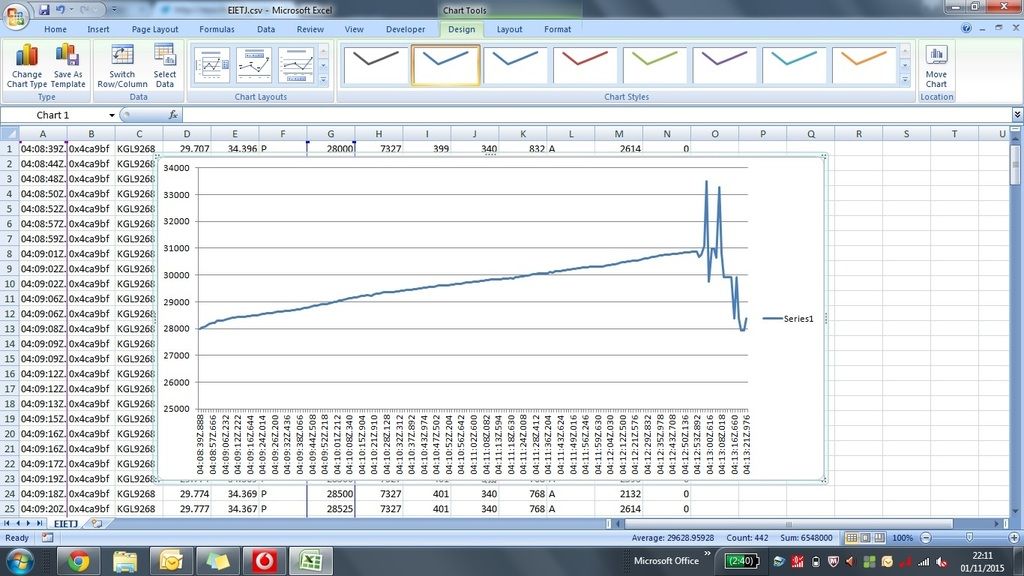Select the EIETJ sheet tab
Image resolution: width=1024 pixels, height=576 pixels.
[x=65, y=524]
